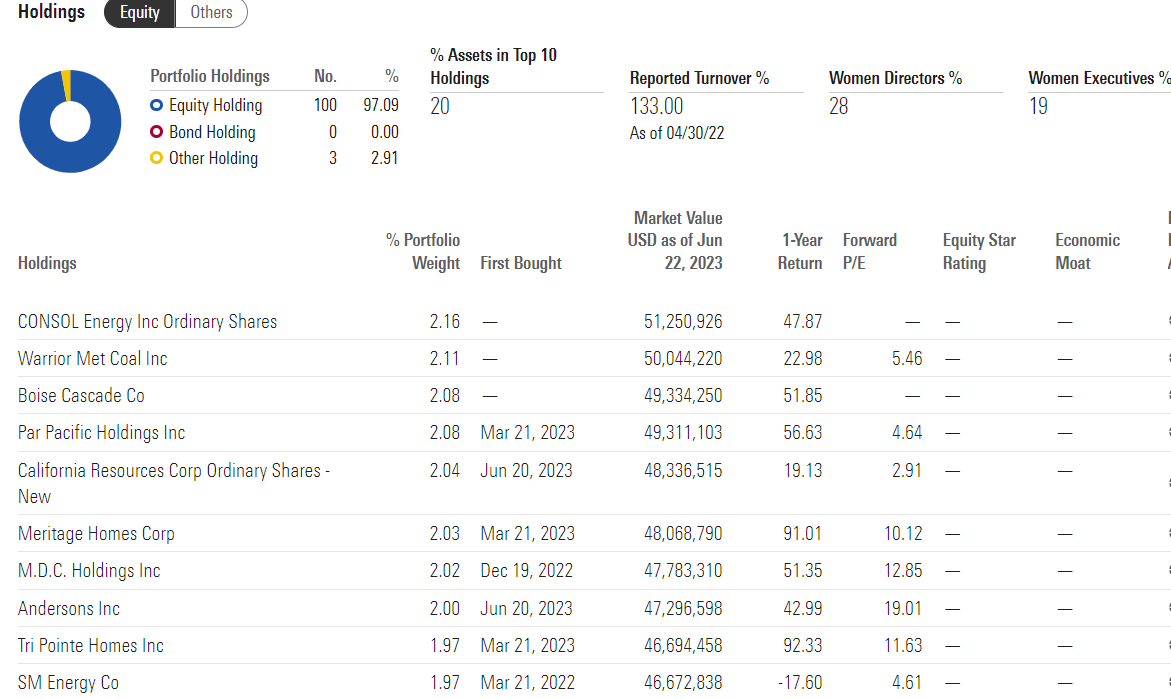Click CONSOL Energy 1-year return 47.87
This screenshot has width=1171, height=699.
[x=803, y=322]
